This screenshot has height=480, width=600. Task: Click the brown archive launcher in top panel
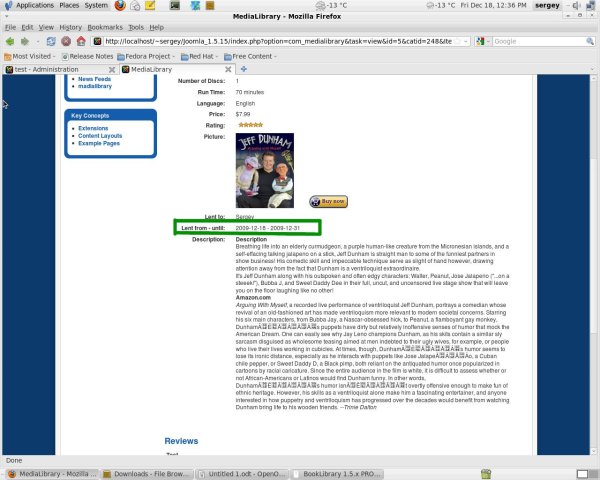[210, 5]
